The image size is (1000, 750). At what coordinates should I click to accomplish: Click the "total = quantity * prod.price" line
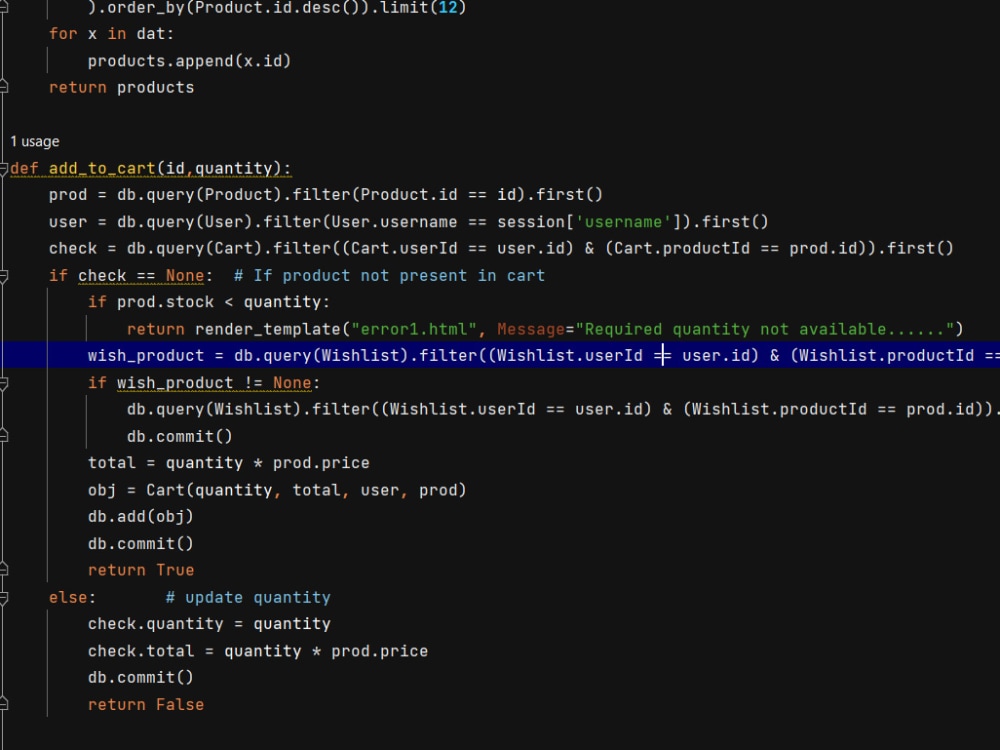click(x=228, y=463)
